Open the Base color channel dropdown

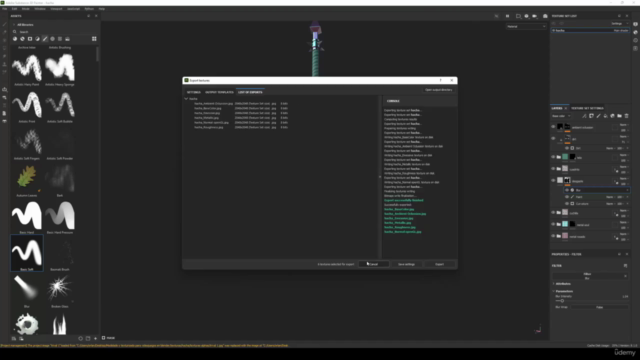tap(561, 116)
